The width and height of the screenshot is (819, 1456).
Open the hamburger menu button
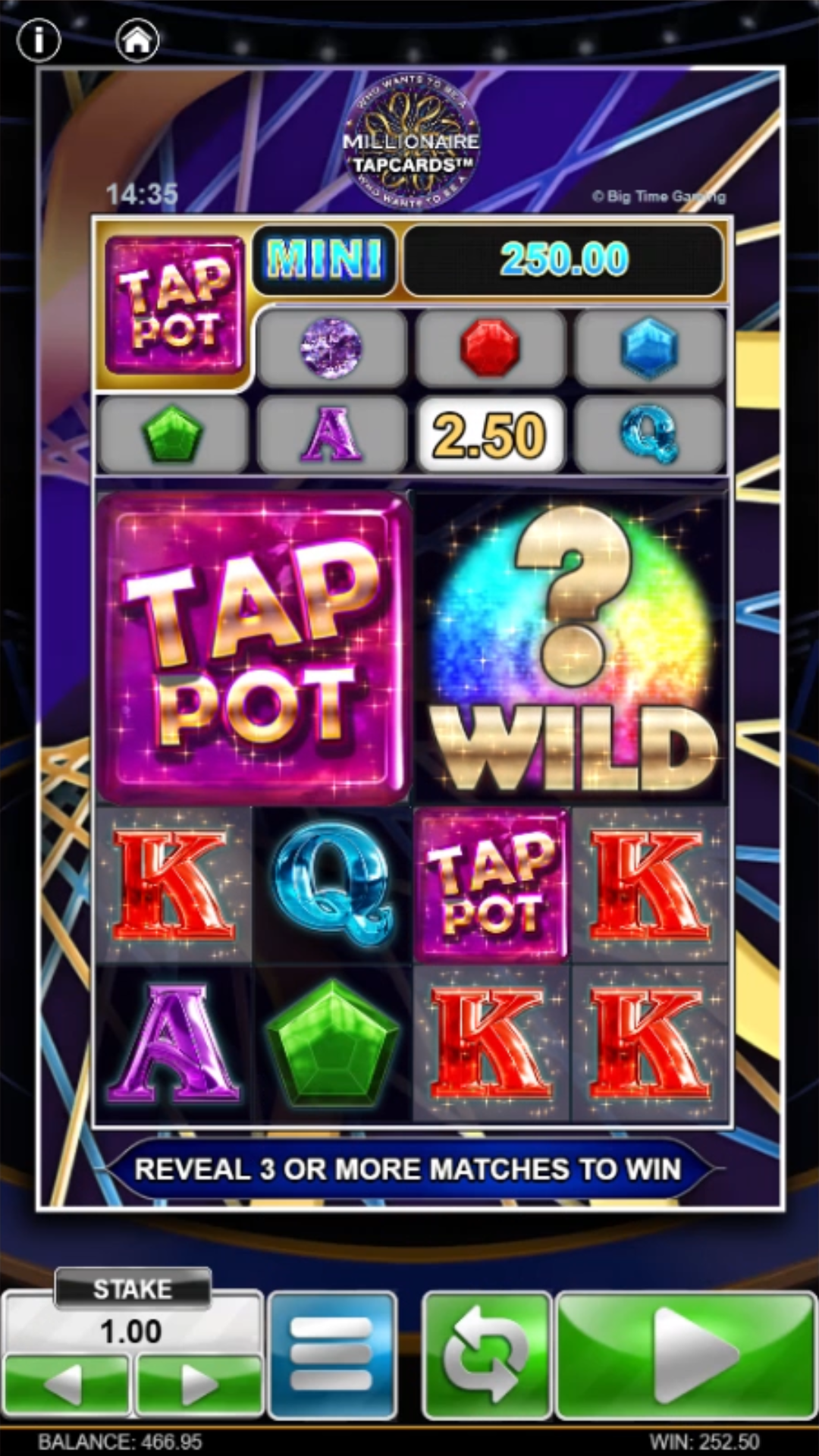tap(332, 1354)
